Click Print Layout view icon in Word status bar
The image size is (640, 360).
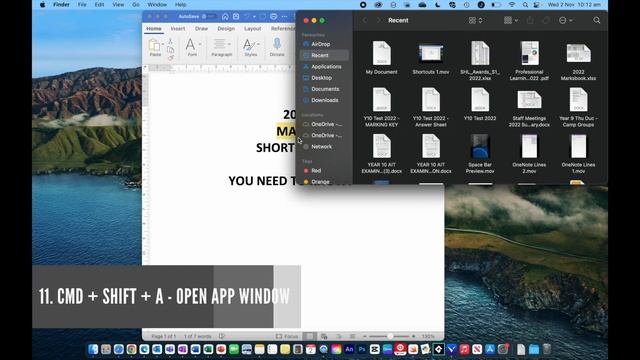coord(310,336)
